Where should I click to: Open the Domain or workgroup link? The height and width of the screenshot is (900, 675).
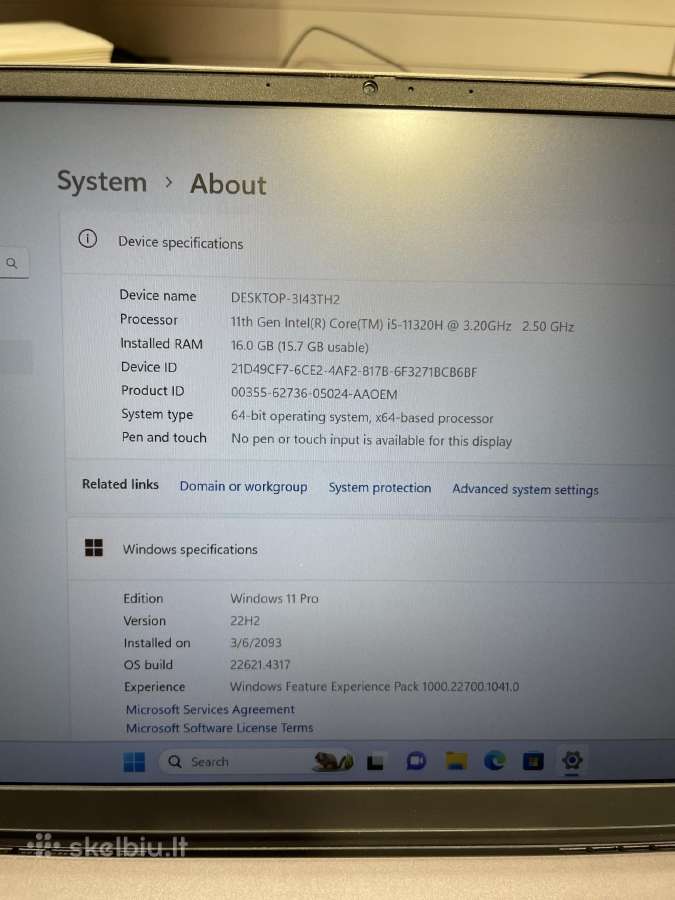click(x=243, y=486)
